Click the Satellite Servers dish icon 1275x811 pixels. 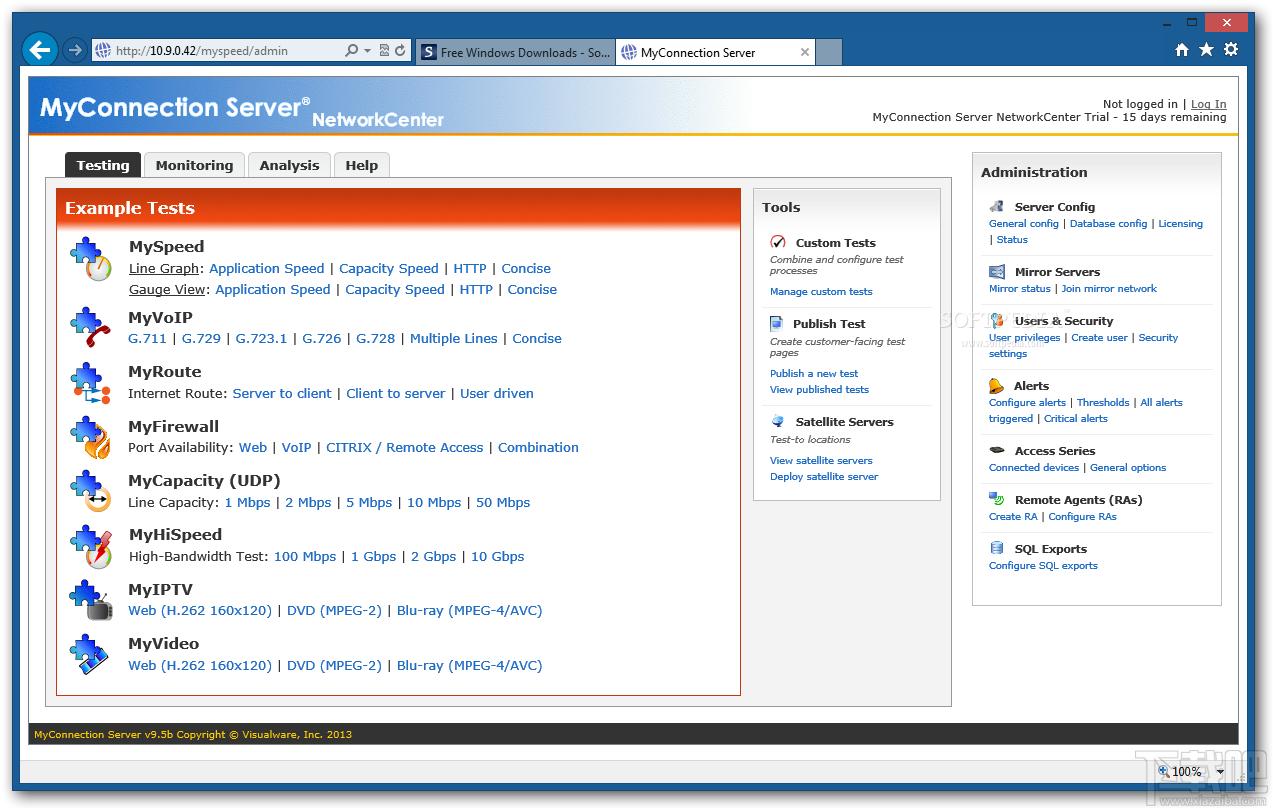[777, 421]
